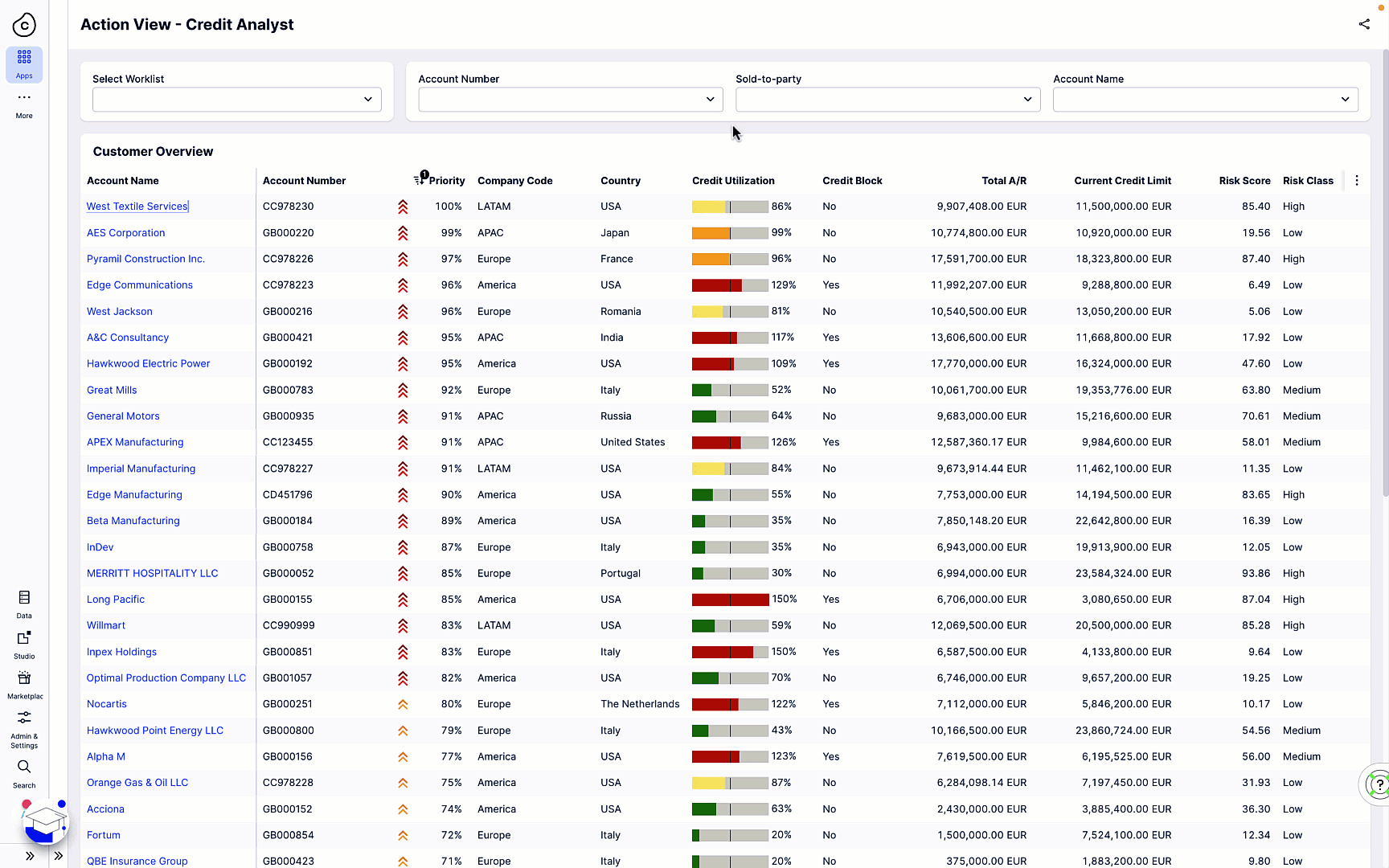Image resolution: width=1389 pixels, height=868 pixels.
Task: Click the share icon at the top right
Action: [1364, 24]
